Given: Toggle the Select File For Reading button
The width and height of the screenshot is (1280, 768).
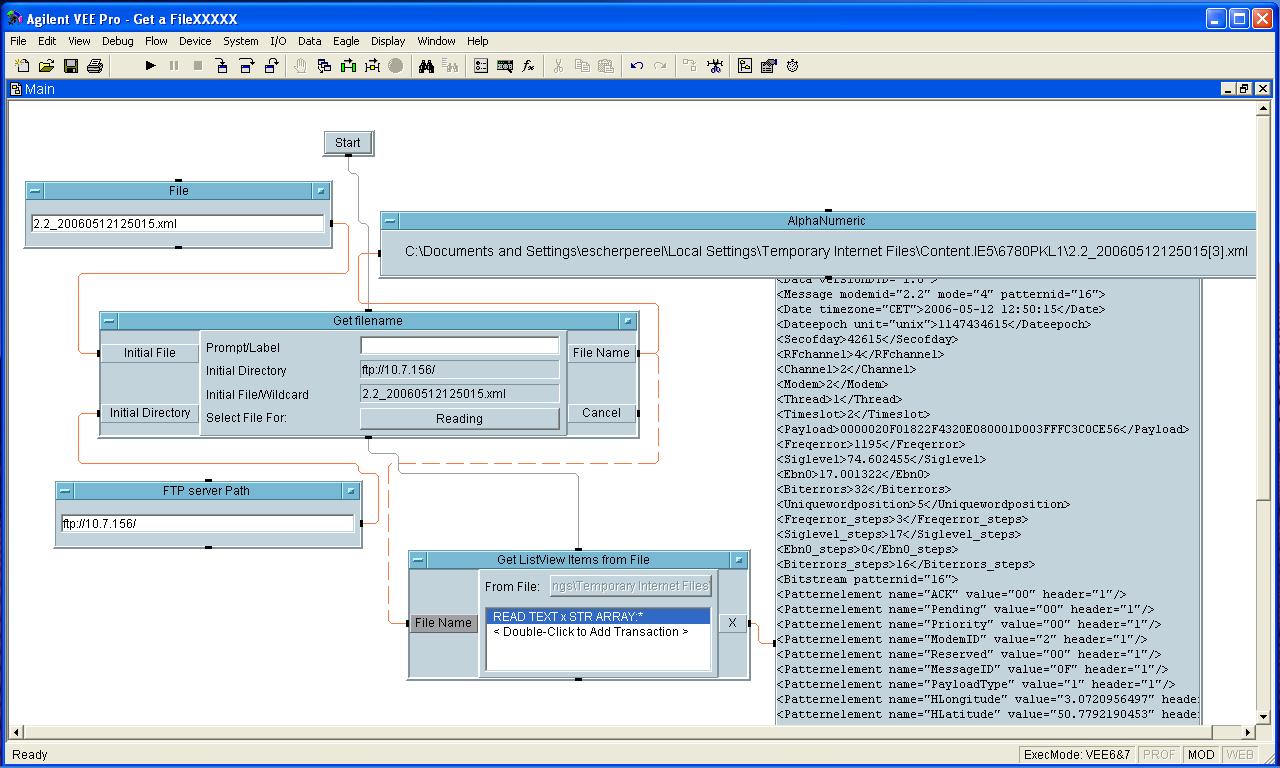Looking at the screenshot, I should click(x=459, y=419).
